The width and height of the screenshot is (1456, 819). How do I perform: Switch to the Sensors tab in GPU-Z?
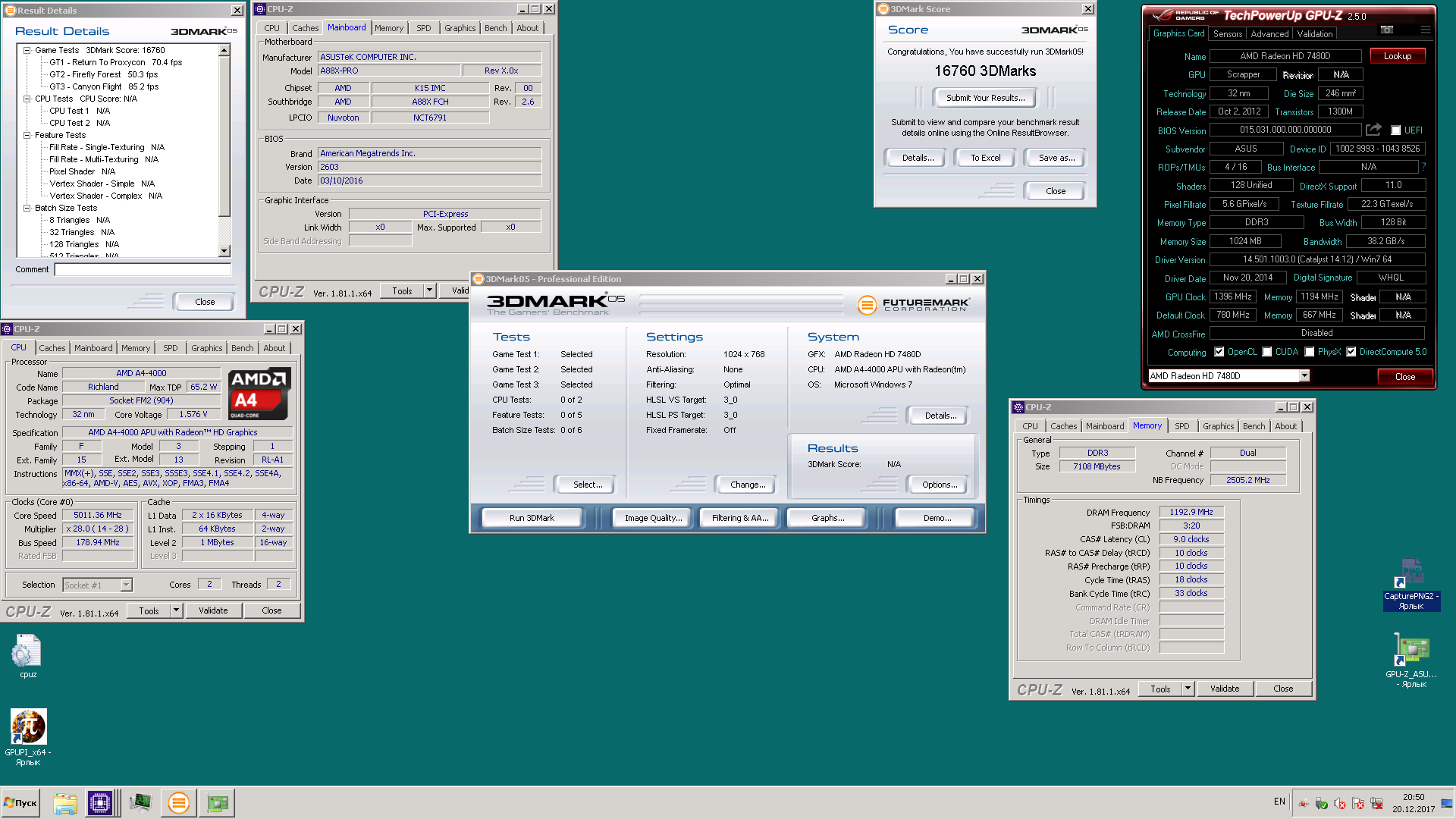[1227, 34]
